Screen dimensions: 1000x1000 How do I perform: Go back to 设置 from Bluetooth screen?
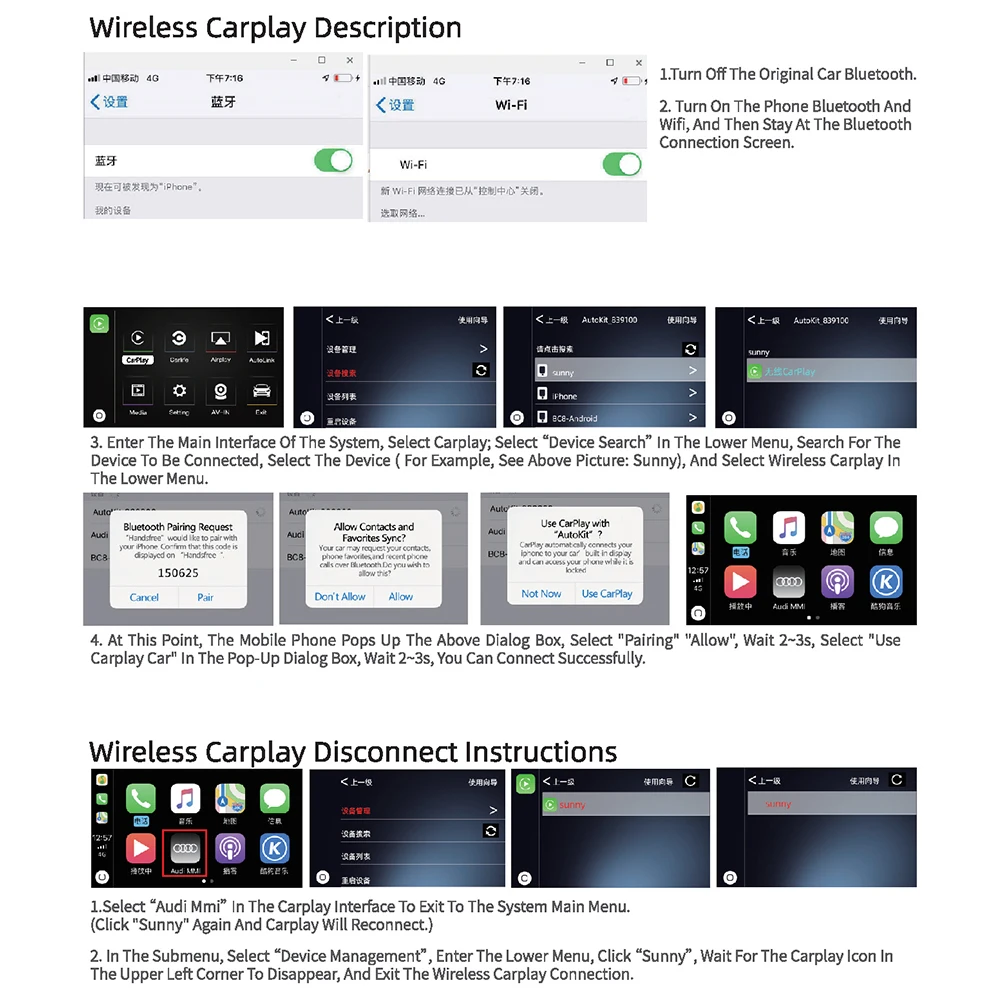click(109, 102)
